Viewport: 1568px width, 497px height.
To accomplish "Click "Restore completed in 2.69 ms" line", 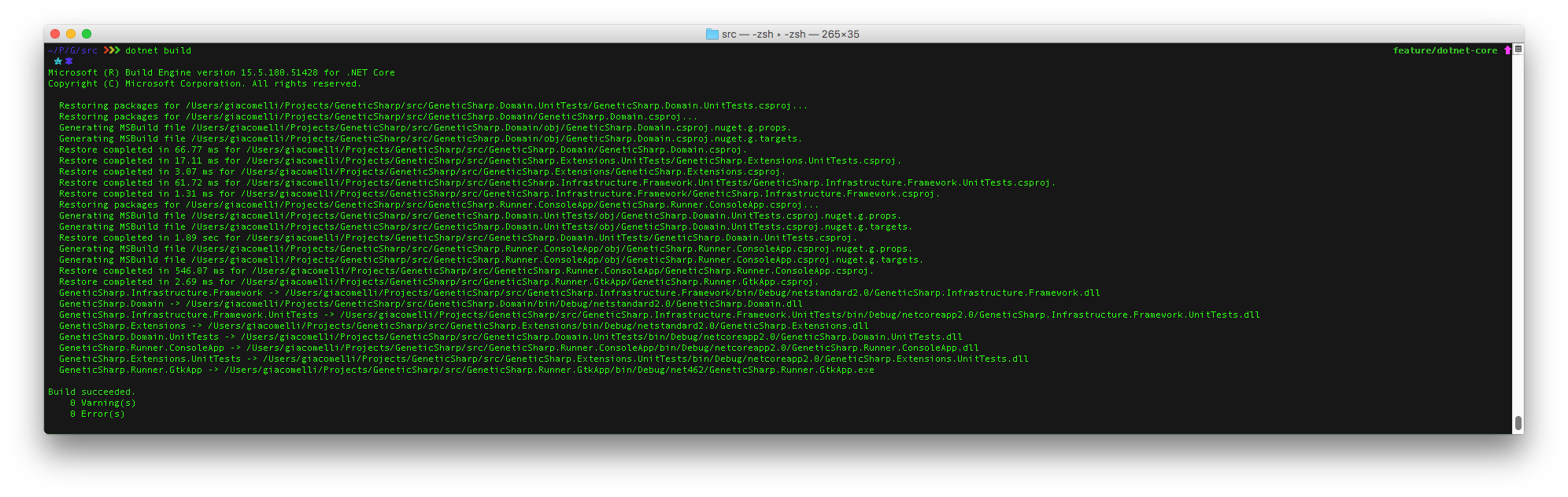I will point(439,282).
